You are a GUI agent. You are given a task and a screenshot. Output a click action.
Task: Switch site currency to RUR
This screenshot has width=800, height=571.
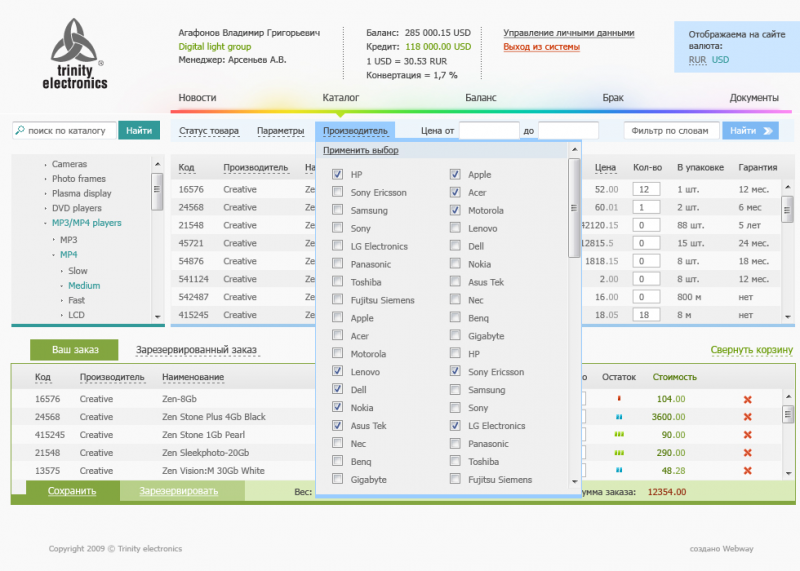point(697,60)
